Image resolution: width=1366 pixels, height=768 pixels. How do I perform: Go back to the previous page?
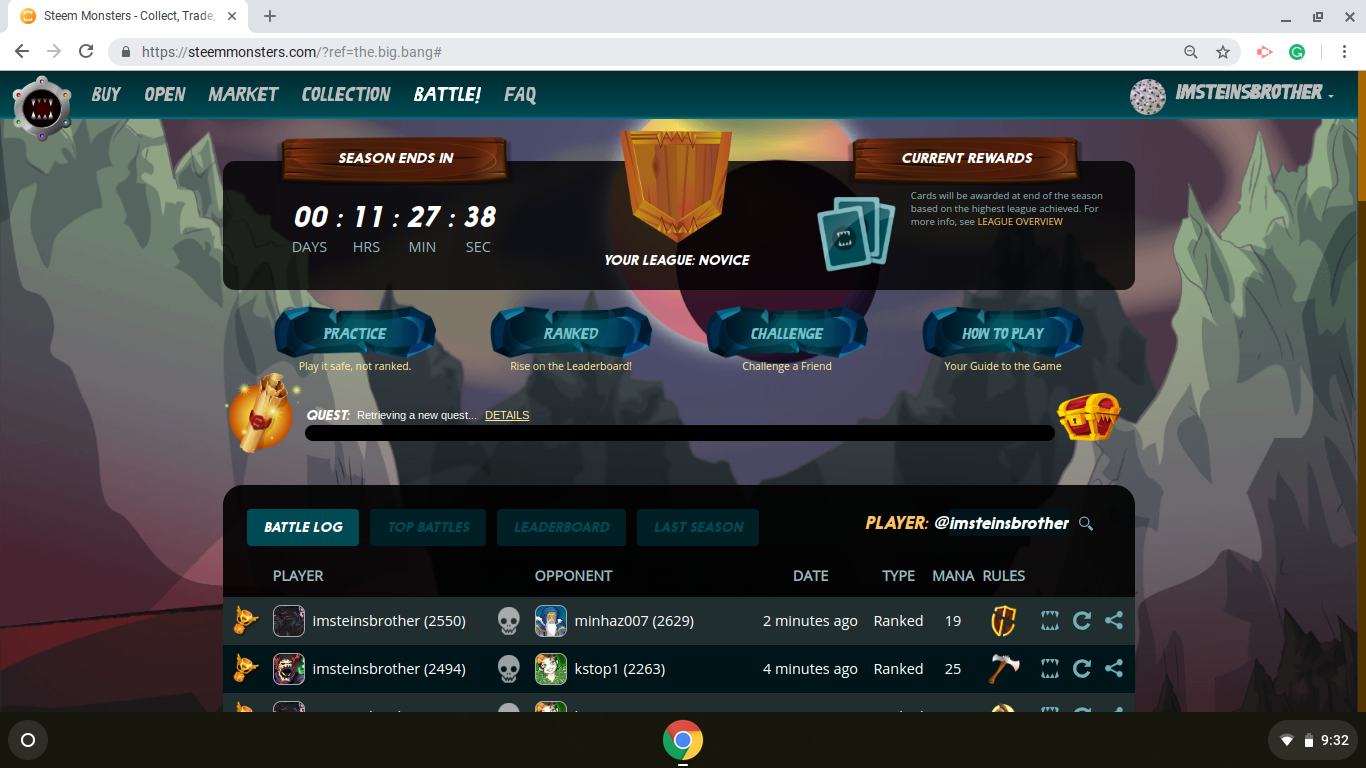22,52
